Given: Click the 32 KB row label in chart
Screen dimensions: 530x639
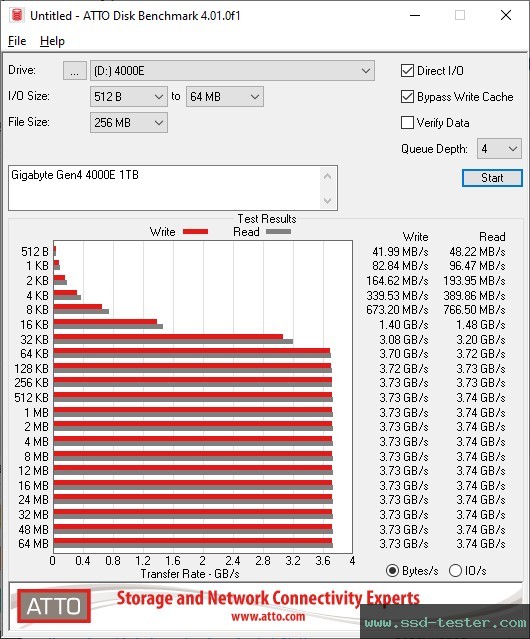Looking at the screenshot, I should coord(34,339).
